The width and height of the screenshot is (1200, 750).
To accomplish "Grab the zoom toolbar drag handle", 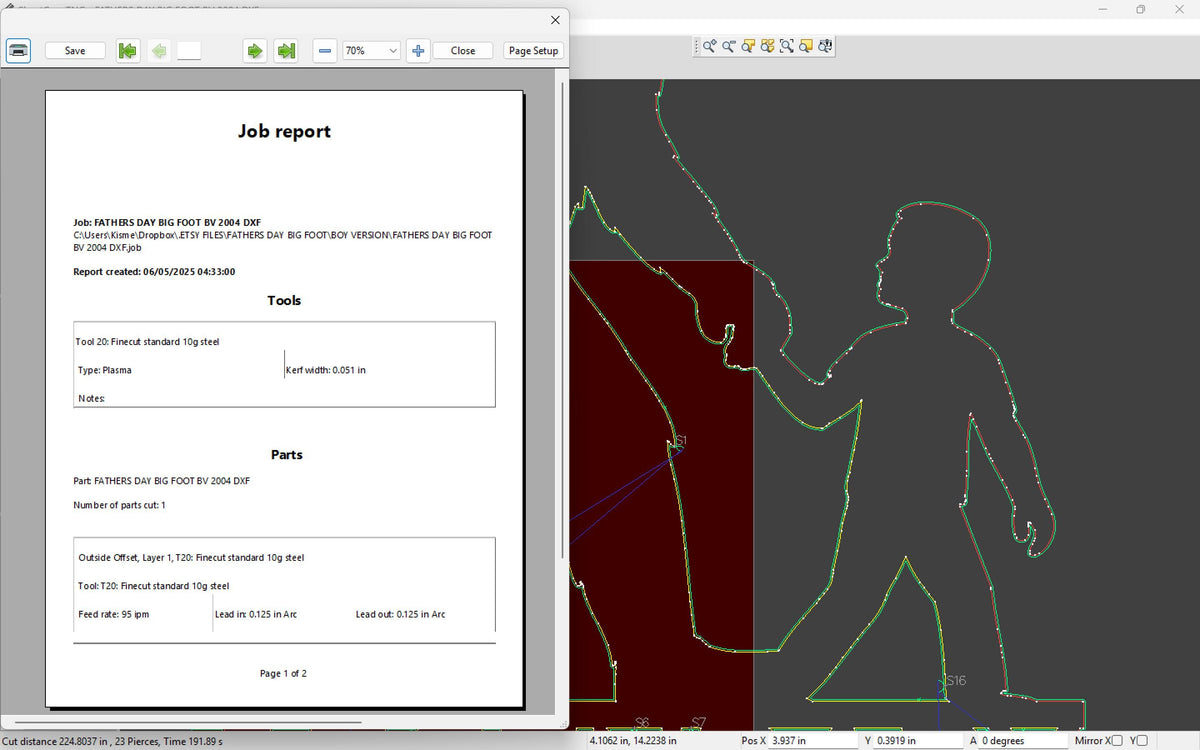I will click(x=697, y=46).
